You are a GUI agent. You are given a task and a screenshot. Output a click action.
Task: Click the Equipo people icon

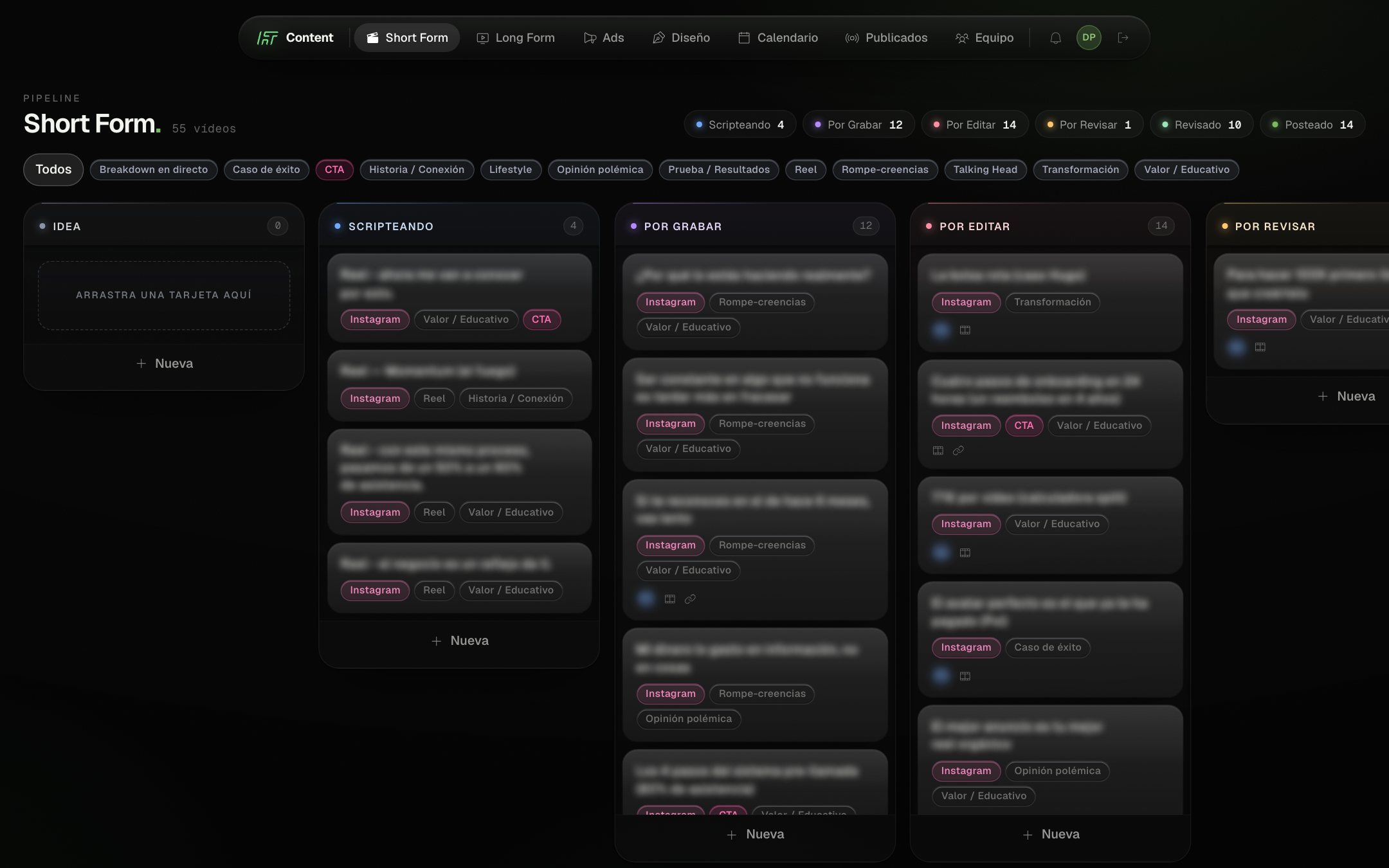962,38
